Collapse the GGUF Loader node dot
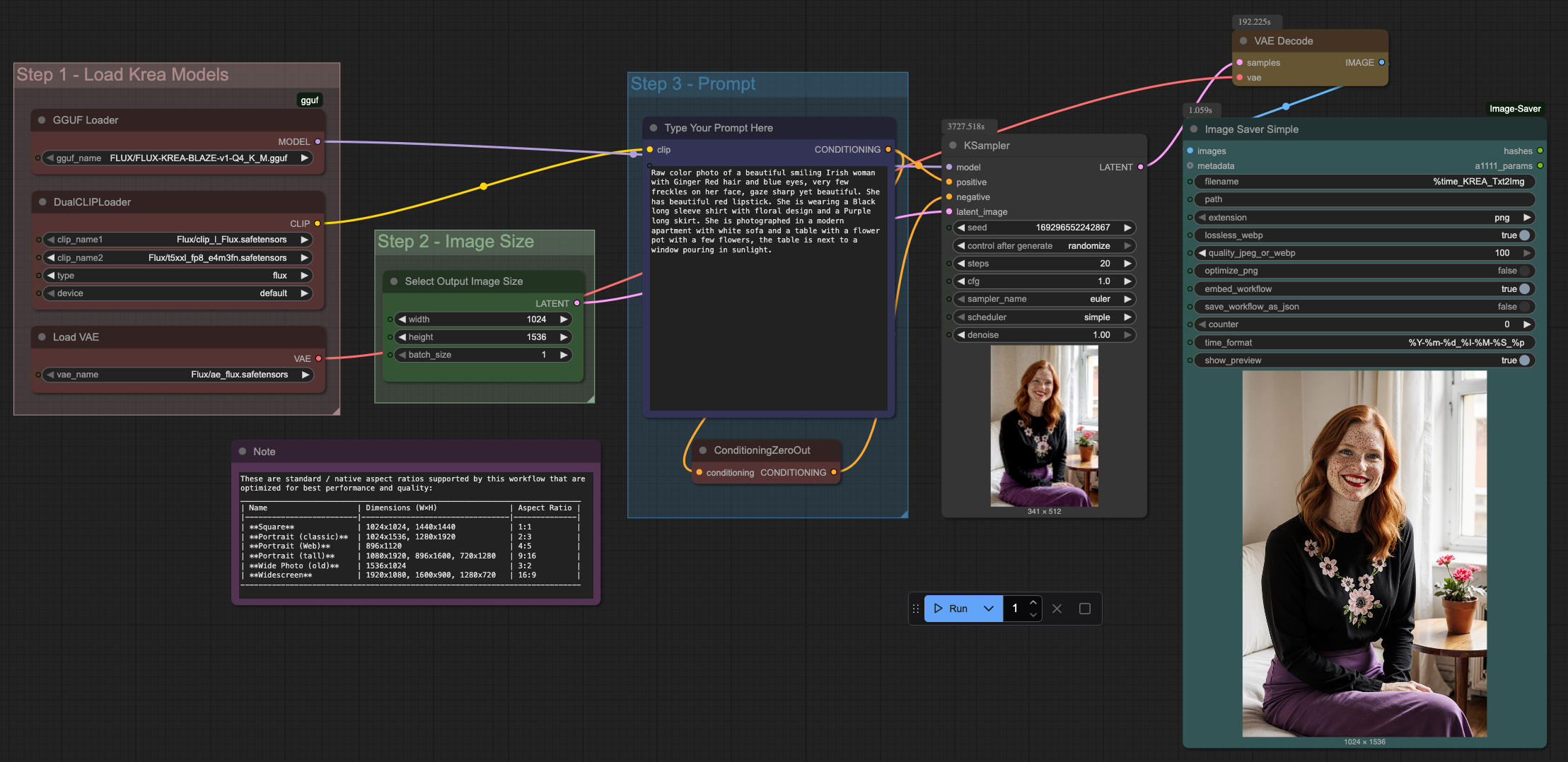Image resolution: width=1568 pixels, height=762 pixels. 42,120
